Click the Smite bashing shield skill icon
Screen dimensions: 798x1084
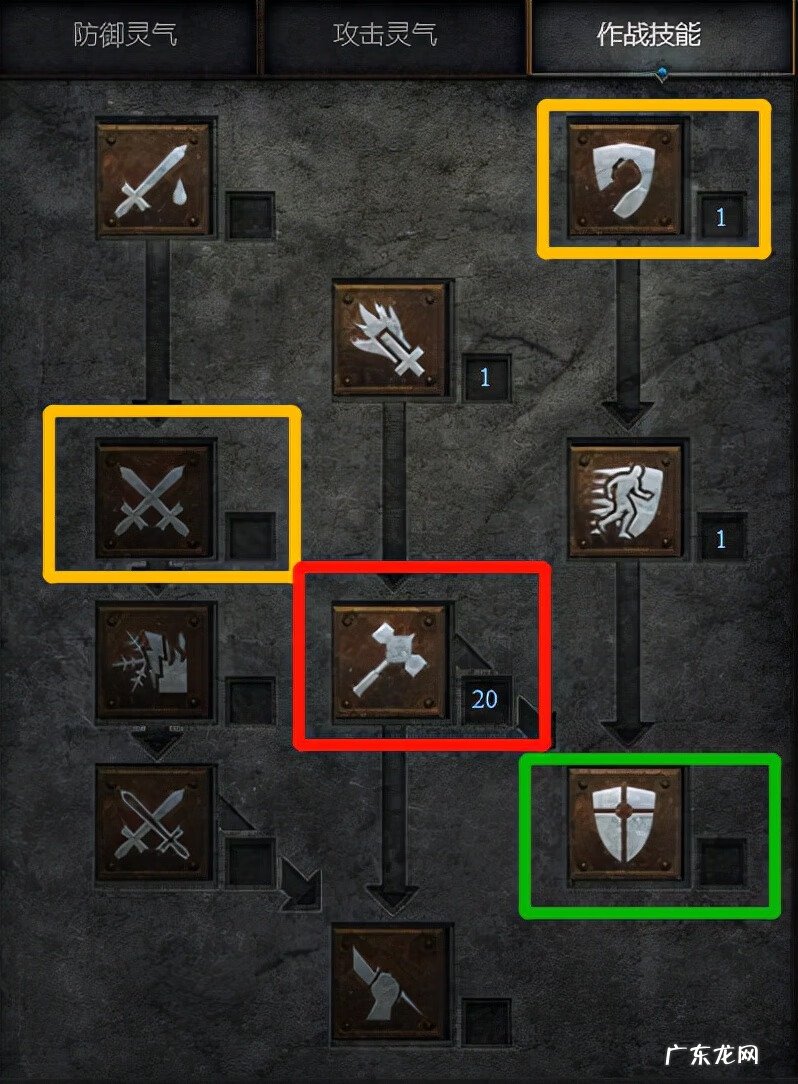point(625,180)
